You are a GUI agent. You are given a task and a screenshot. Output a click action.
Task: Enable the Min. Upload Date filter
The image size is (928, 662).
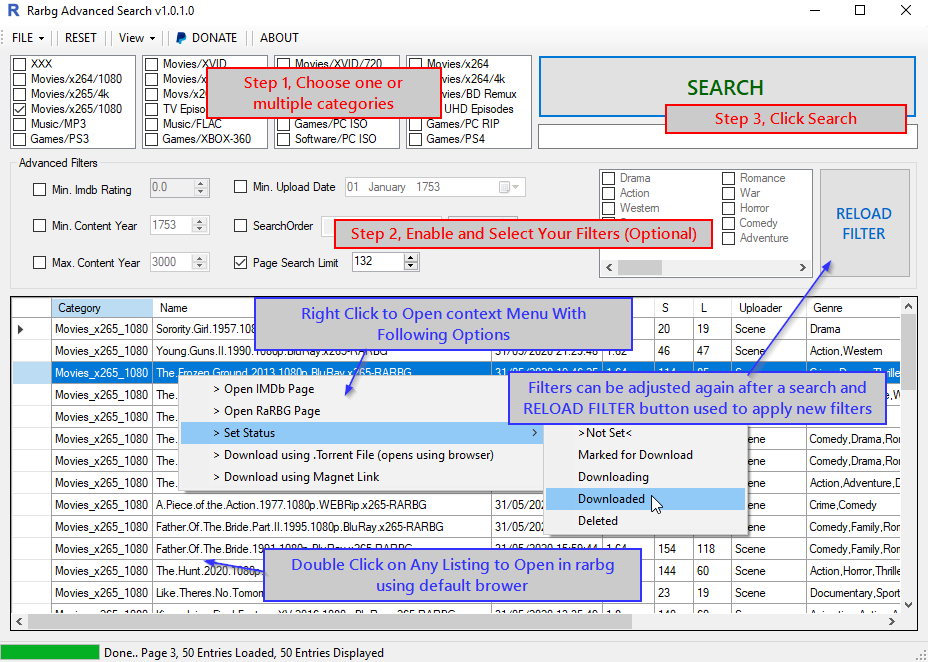[240, 187]
